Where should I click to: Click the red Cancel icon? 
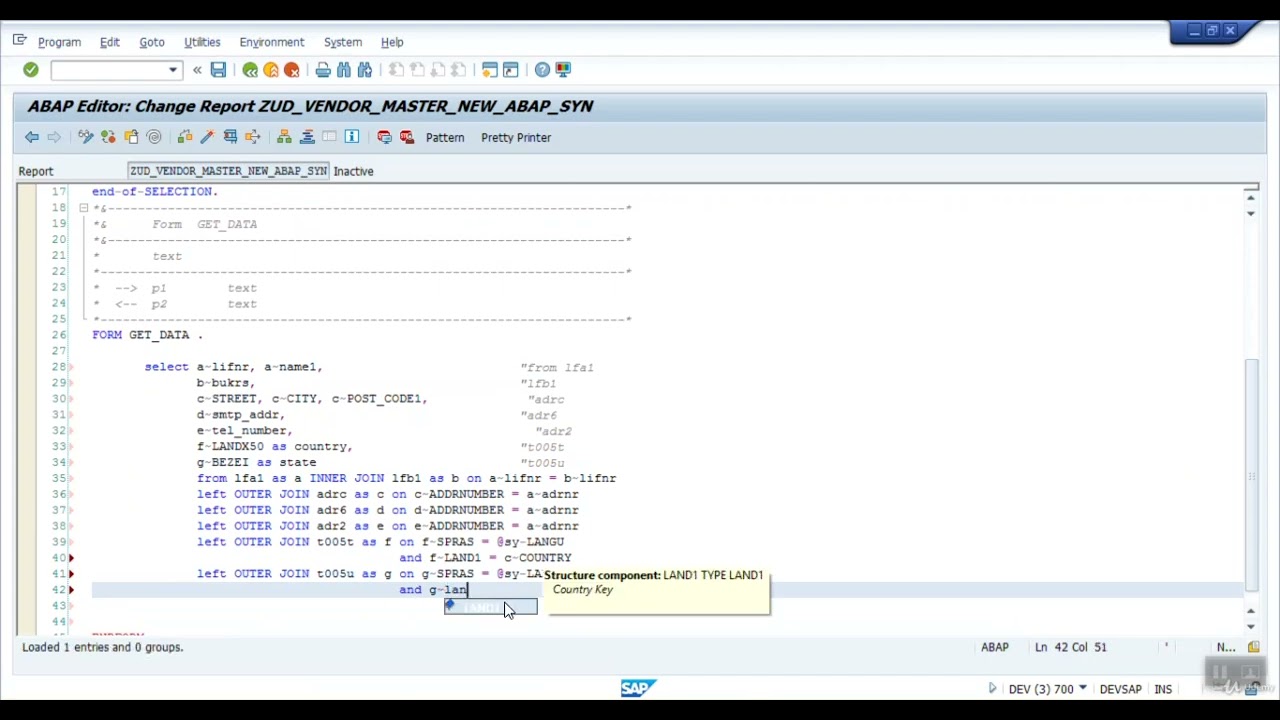[292, 70]
